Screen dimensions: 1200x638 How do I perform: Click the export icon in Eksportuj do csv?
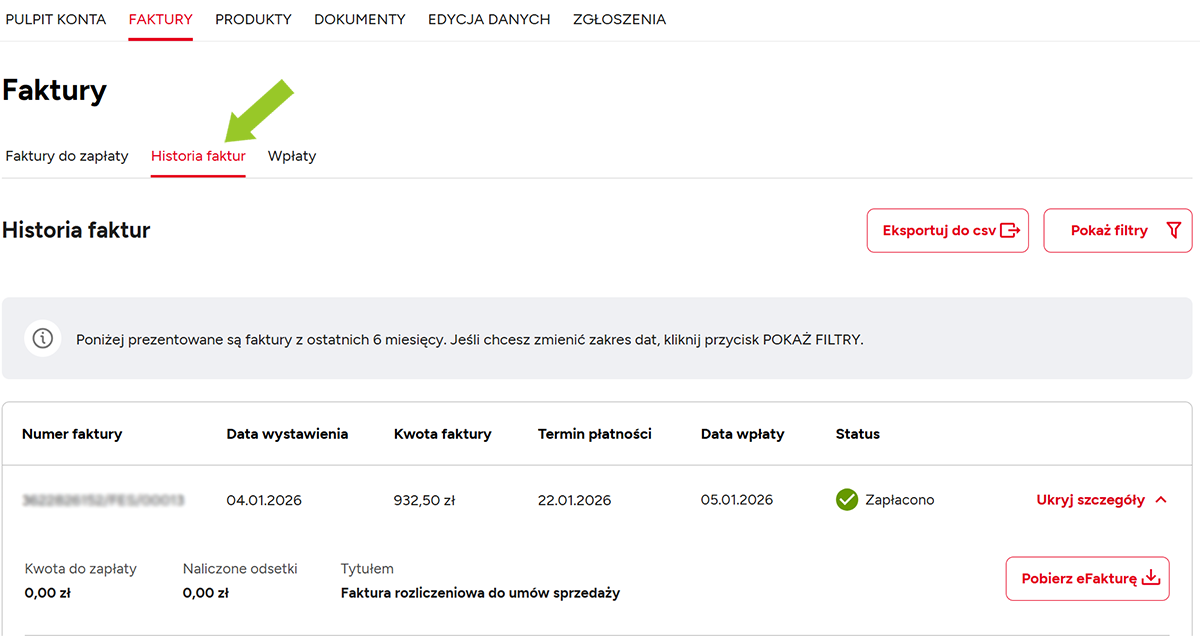pyautogui.click(x=1010, y=231)
